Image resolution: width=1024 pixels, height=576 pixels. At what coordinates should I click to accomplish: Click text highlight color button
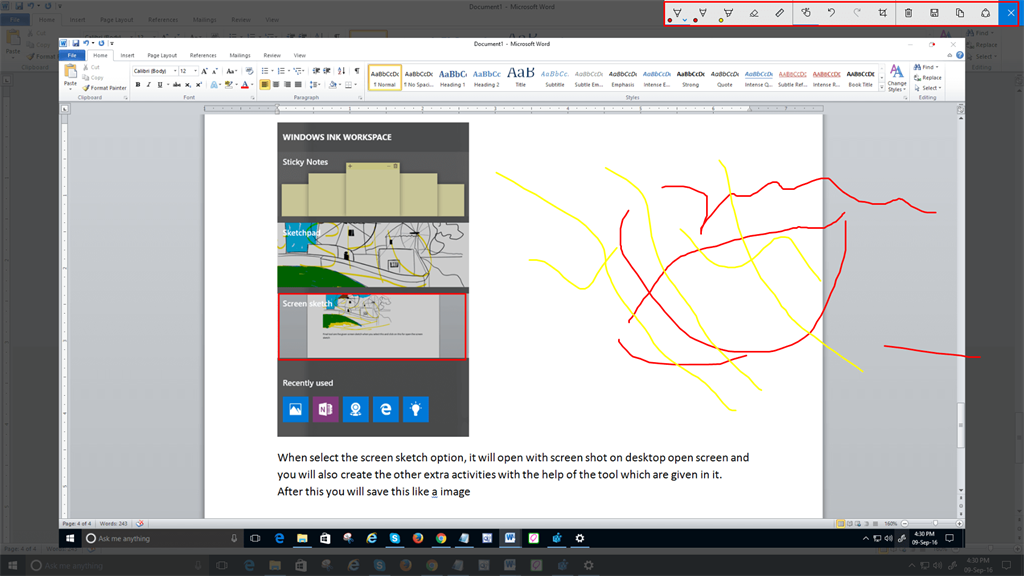coord(229,85)
